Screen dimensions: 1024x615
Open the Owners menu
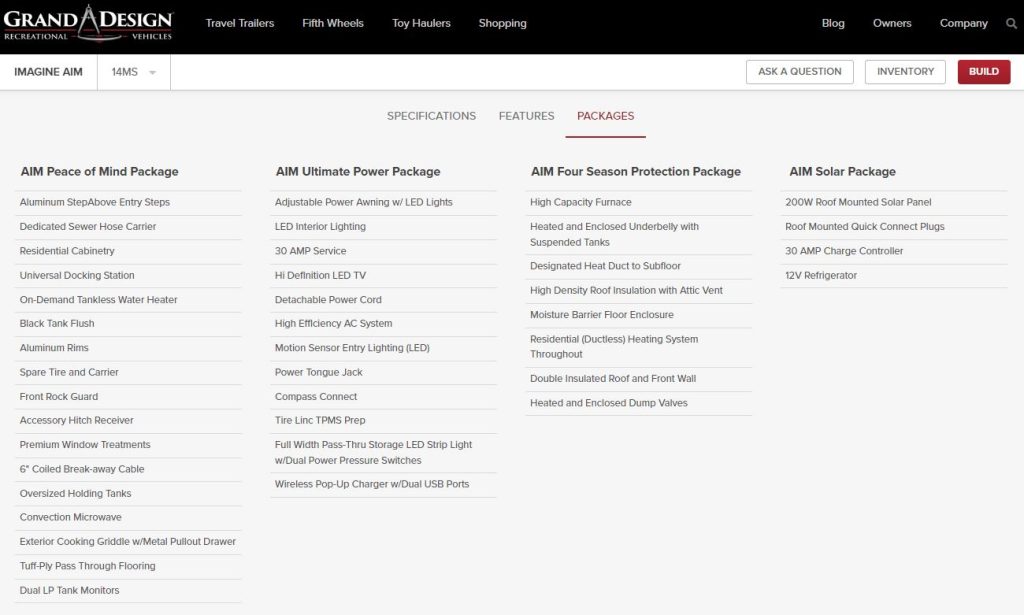[892, 23]
